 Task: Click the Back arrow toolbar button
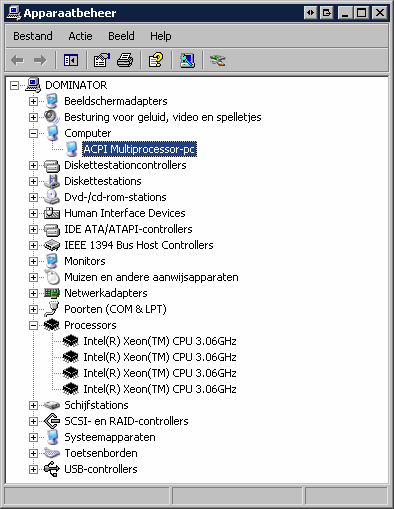coord(17,60)
